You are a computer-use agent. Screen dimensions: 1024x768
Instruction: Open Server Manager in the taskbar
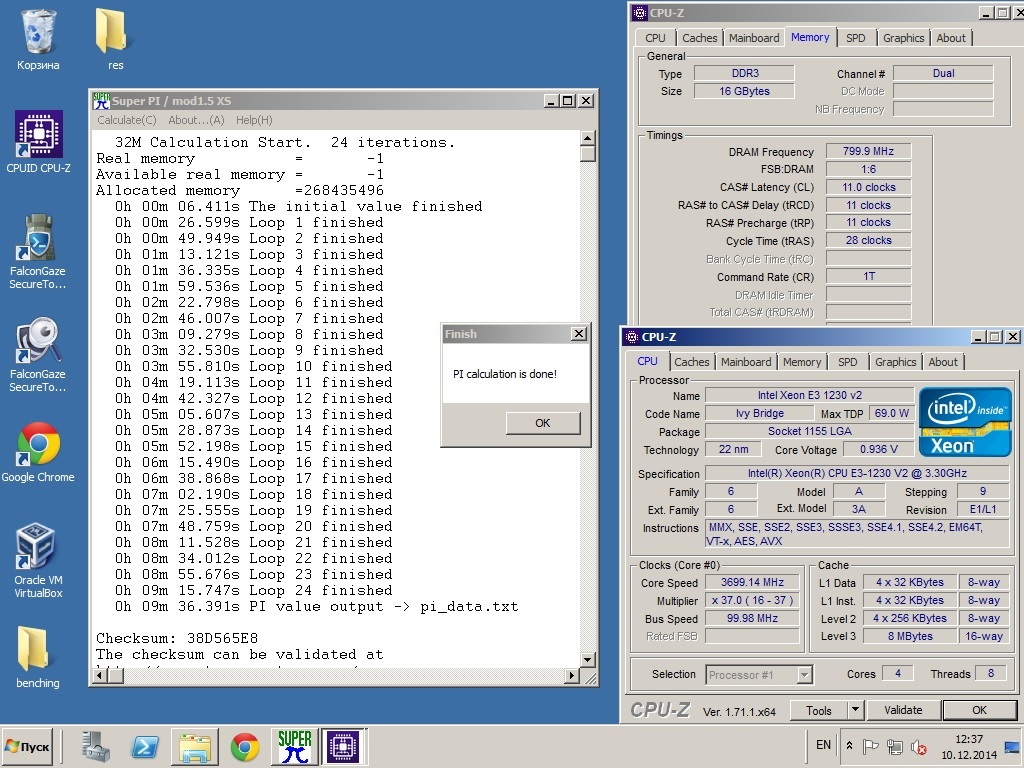click(x=95, y=746)
